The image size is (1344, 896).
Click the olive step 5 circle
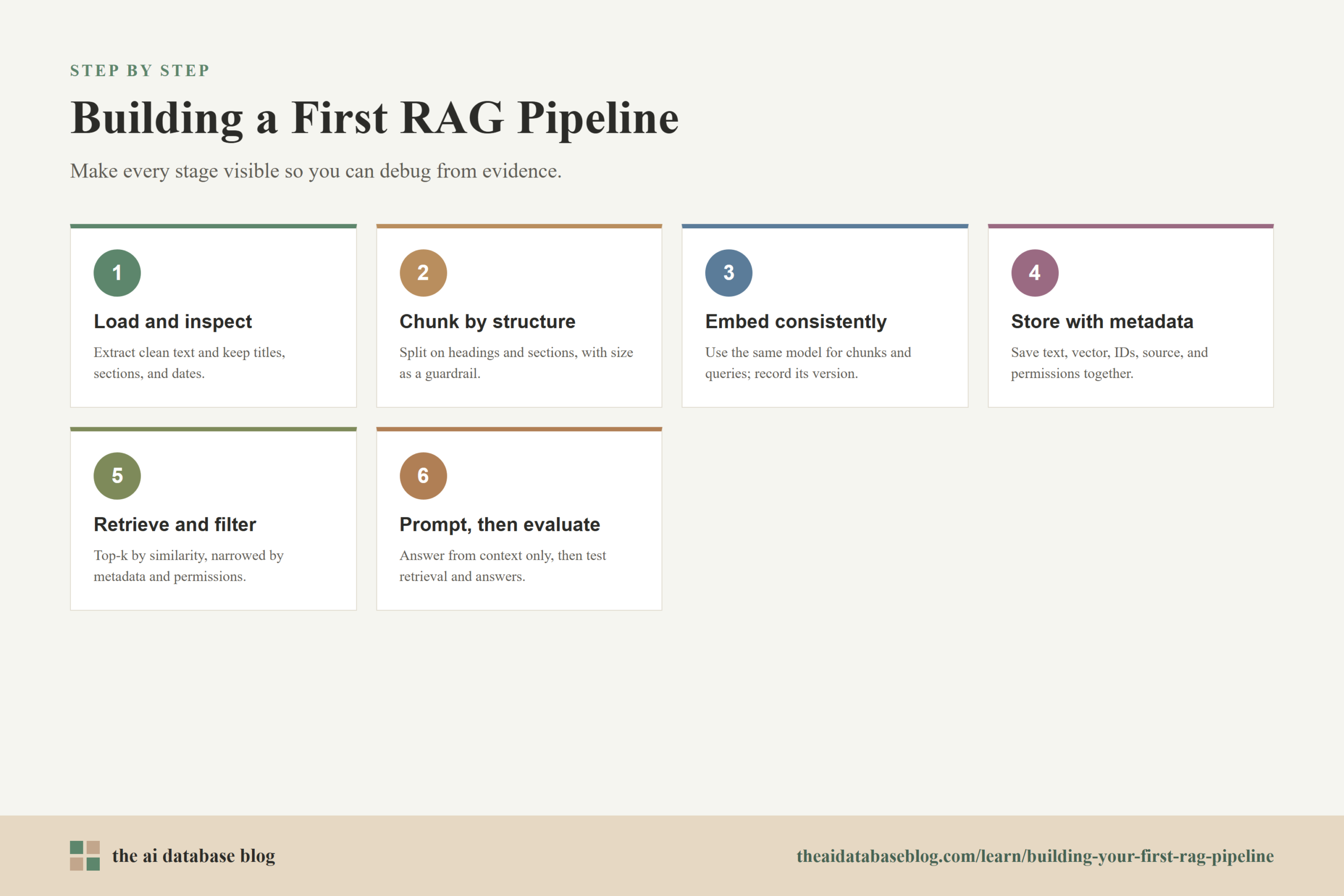click(117, 476)
